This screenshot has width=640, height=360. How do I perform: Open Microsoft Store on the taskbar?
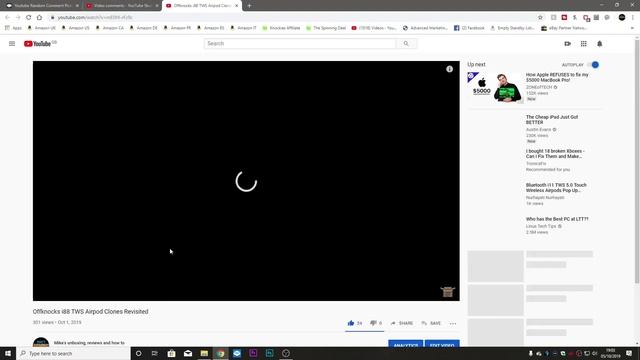pos(171,353)
